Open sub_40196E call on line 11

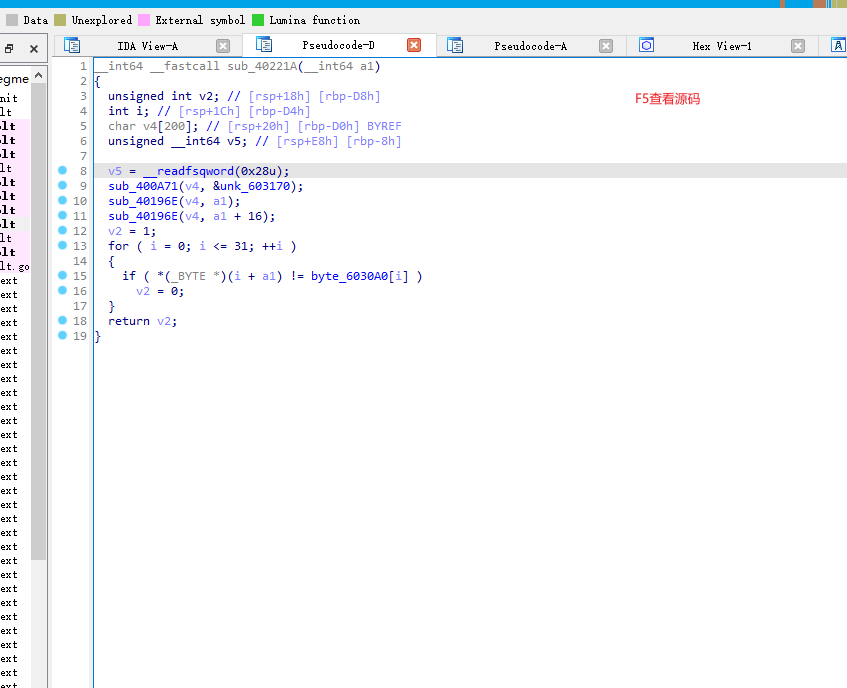143,216
